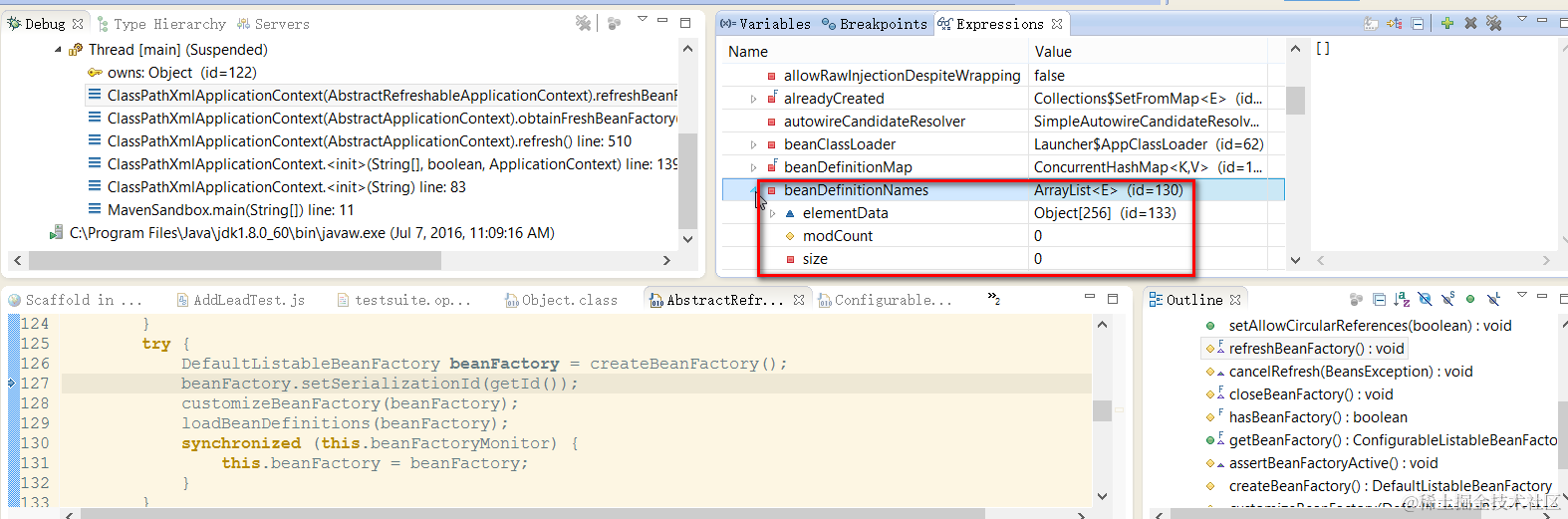Collapse all expressions with the Collapse All icon
The image size is (1568, 519).
[x=1418, y=23]
